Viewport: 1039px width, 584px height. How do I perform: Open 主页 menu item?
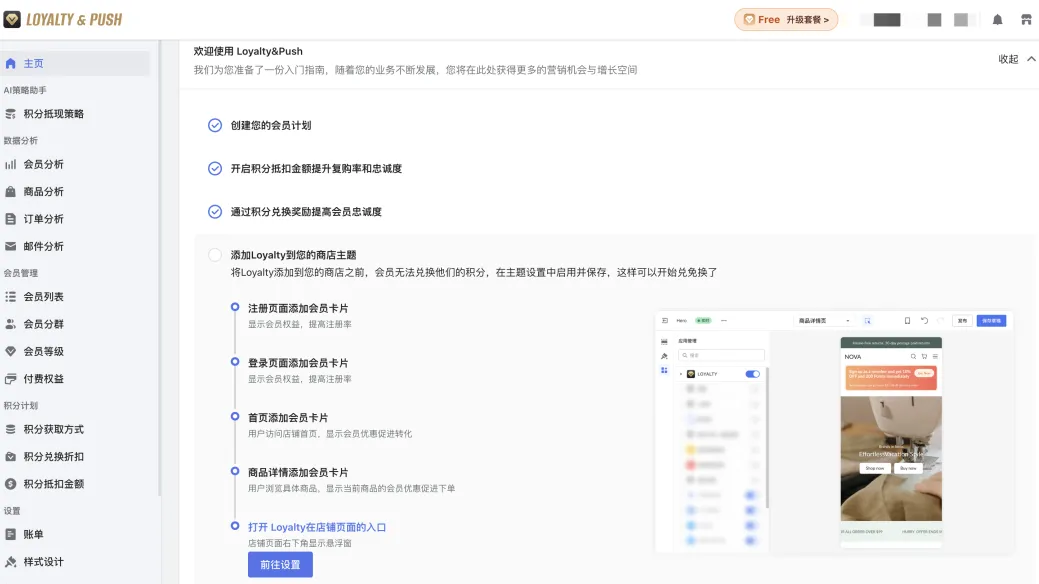tap(75, 64)
